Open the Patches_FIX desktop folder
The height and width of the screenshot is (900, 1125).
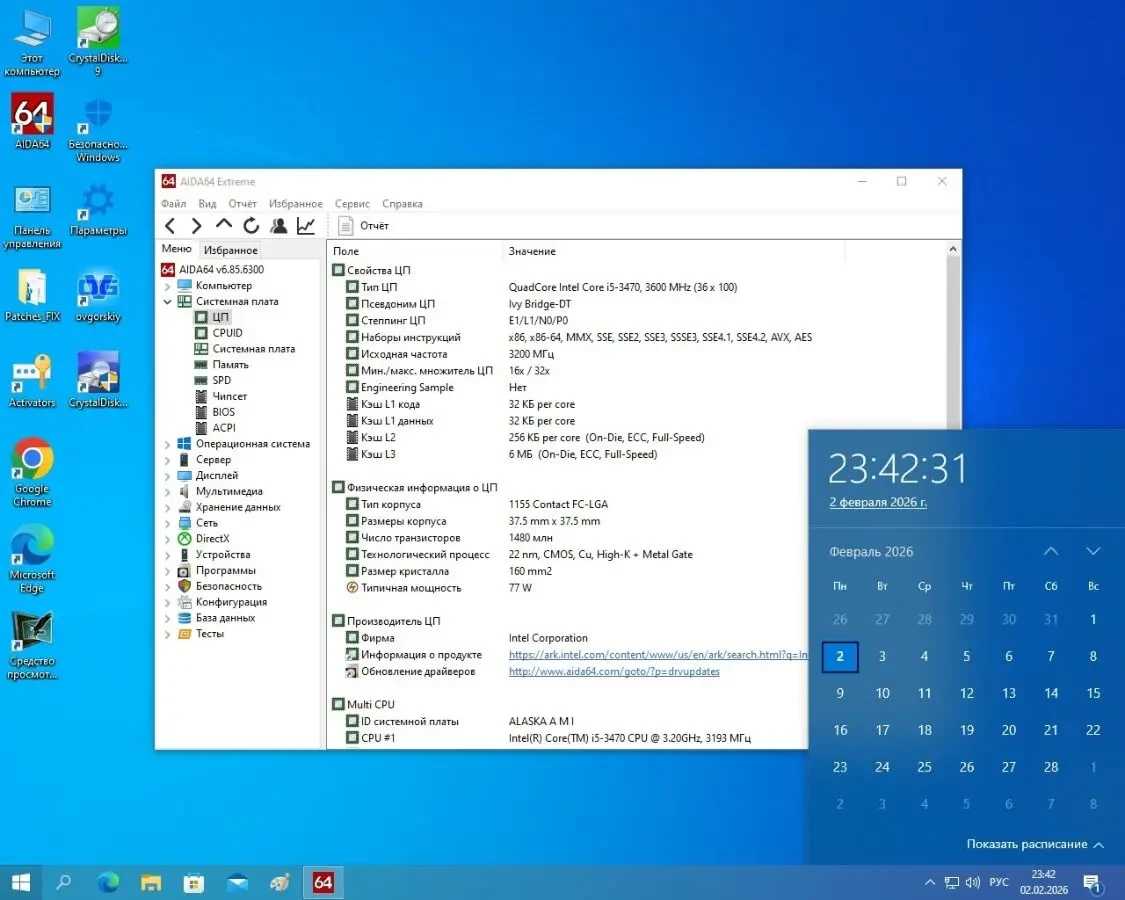pos(32,295)
